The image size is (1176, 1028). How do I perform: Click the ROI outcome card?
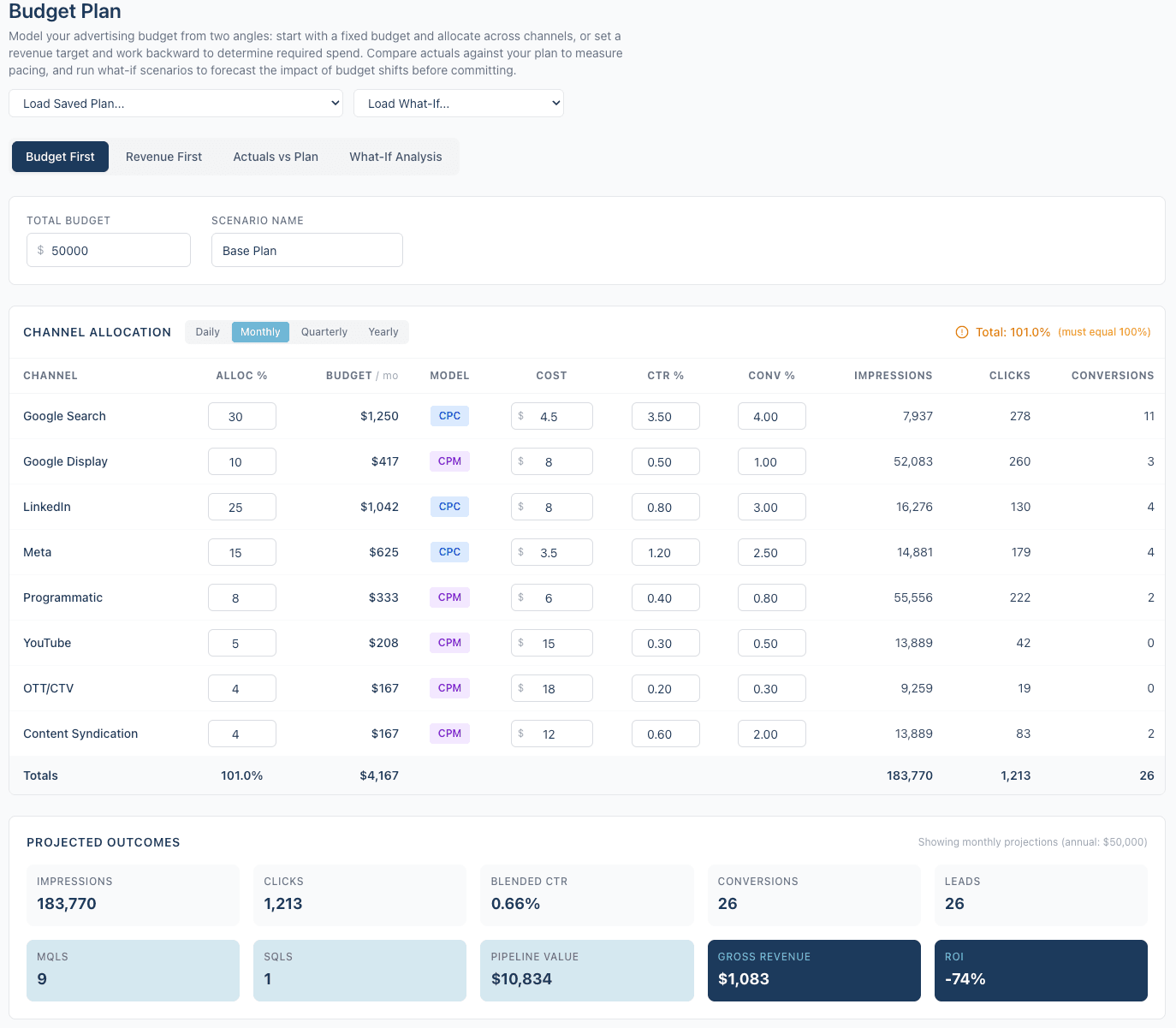click(x=1040, y=970)
